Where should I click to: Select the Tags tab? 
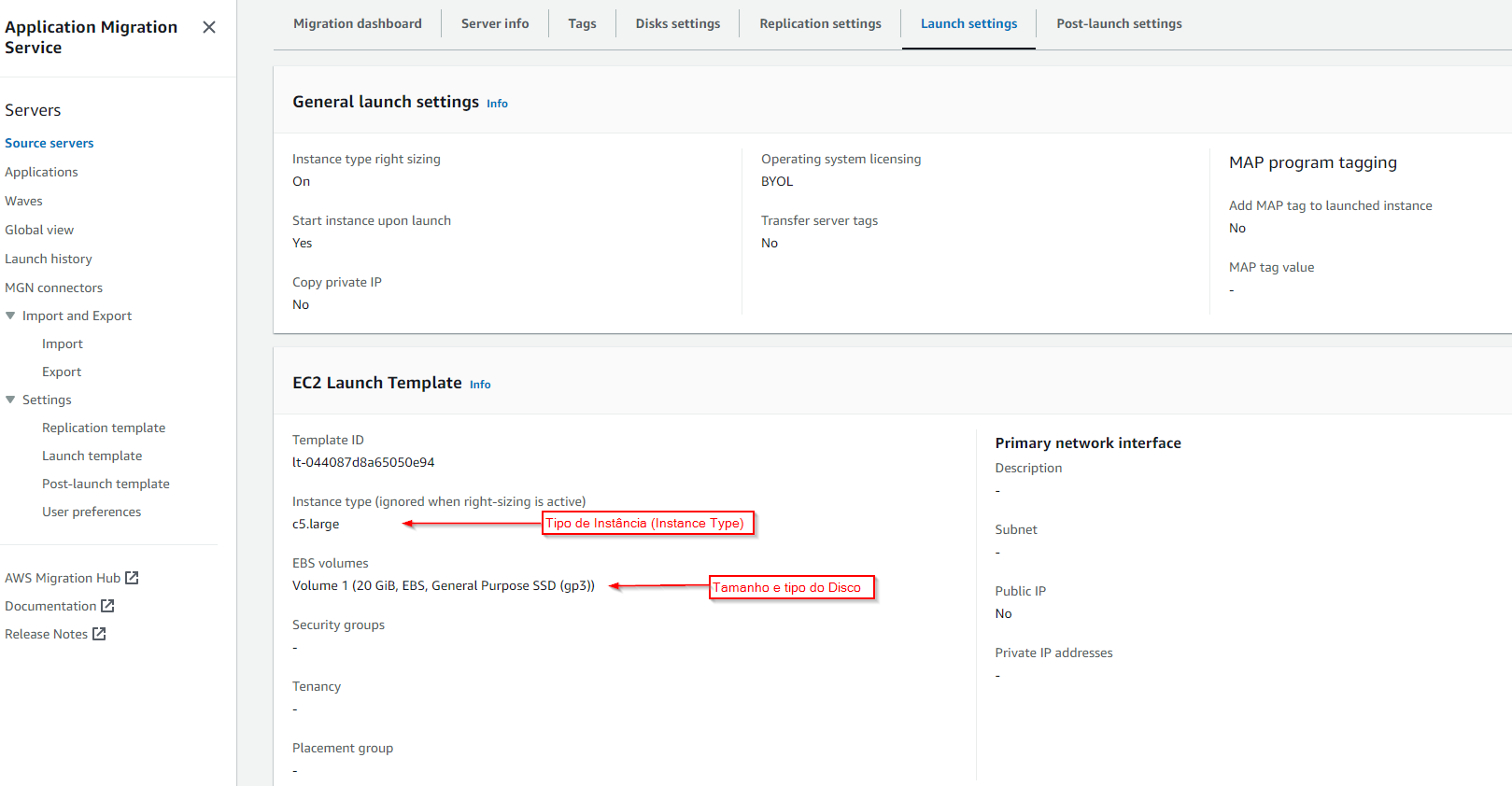(582, 23)
